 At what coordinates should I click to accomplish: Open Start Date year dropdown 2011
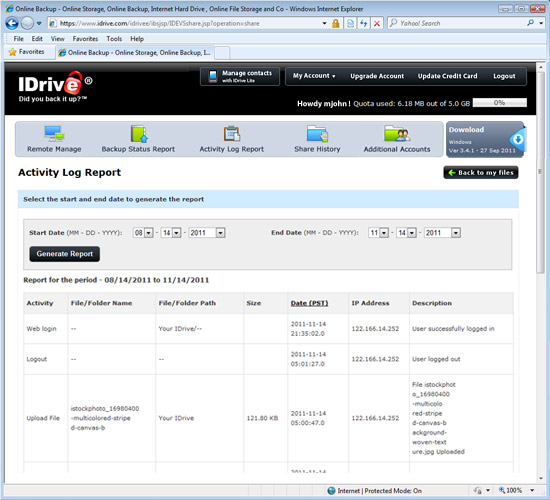[207, 233]
